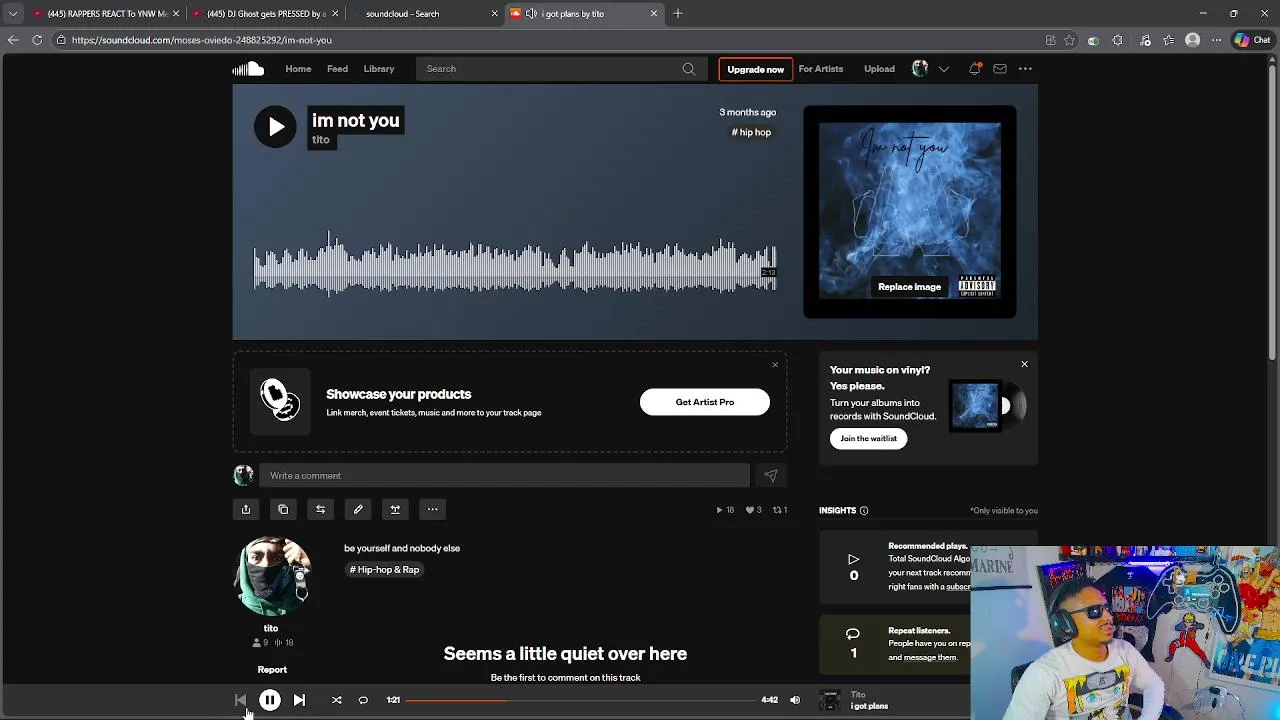Viewport: 1280px width, 720px height.
Task: Click the SoundCloud logo
Action: pos(248,69)
